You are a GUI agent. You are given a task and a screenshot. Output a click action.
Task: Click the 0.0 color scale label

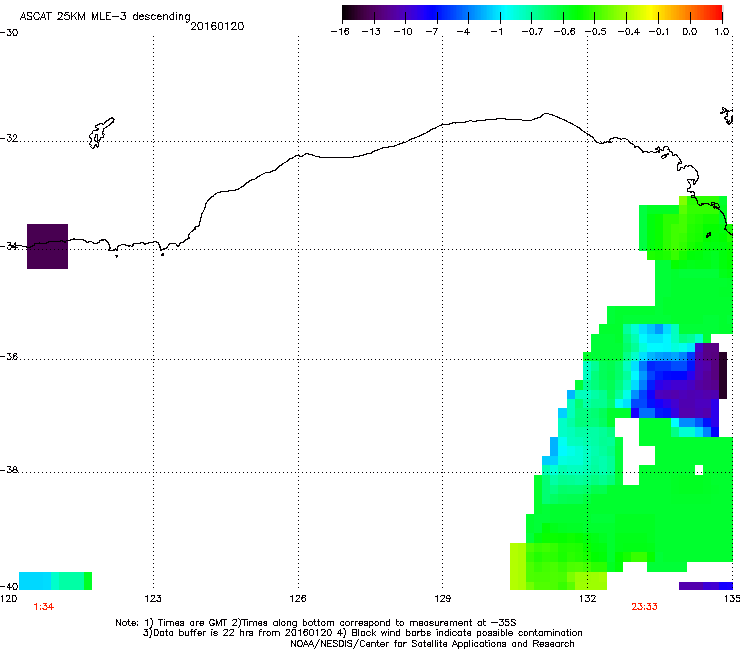pyautogui.click(x=690, y=32)
